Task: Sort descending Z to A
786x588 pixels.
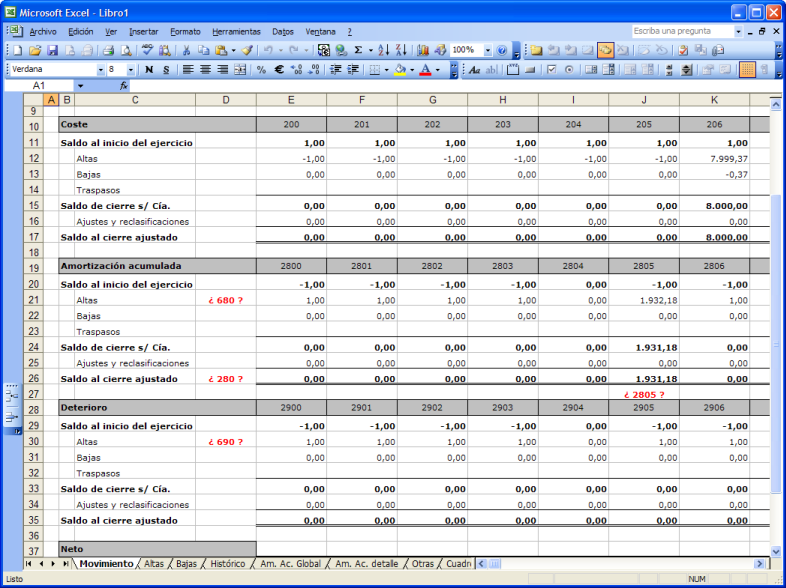Action: [x=401, y=50]
